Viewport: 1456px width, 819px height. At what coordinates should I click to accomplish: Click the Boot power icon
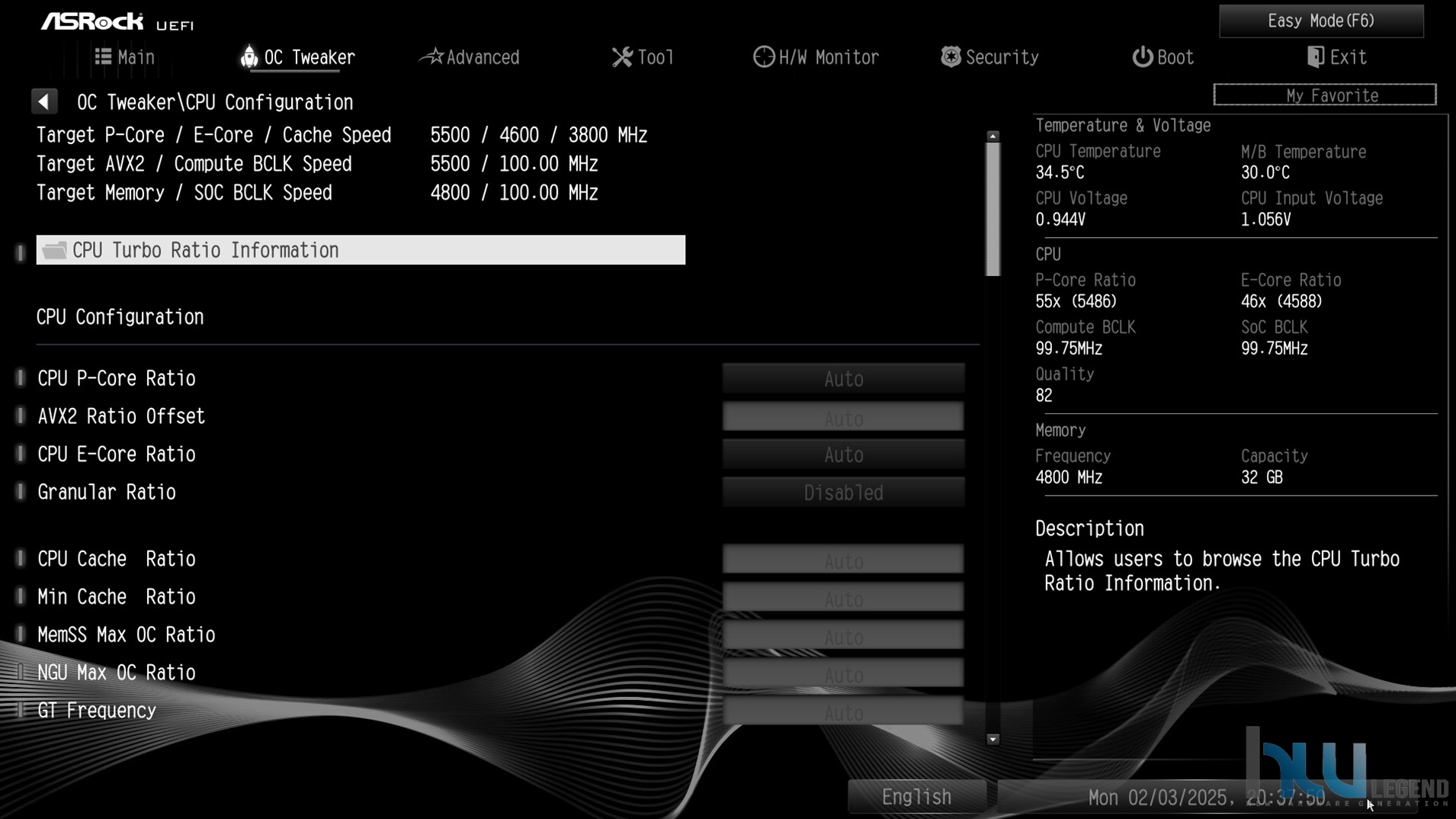pyautogui.click(x=1142, y=57)
